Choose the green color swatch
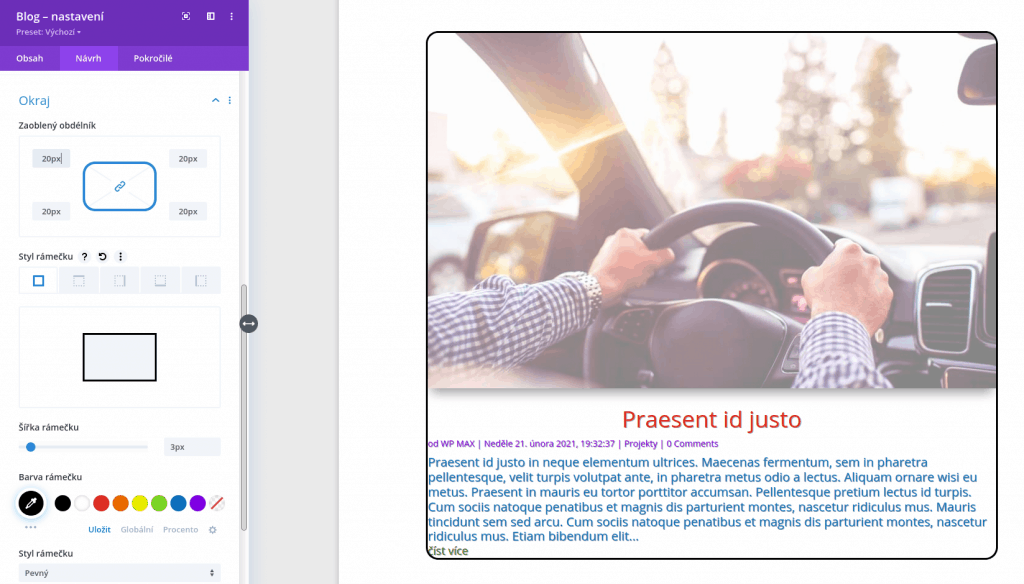Screen dimensions: 1024x584 pos(159,503)
